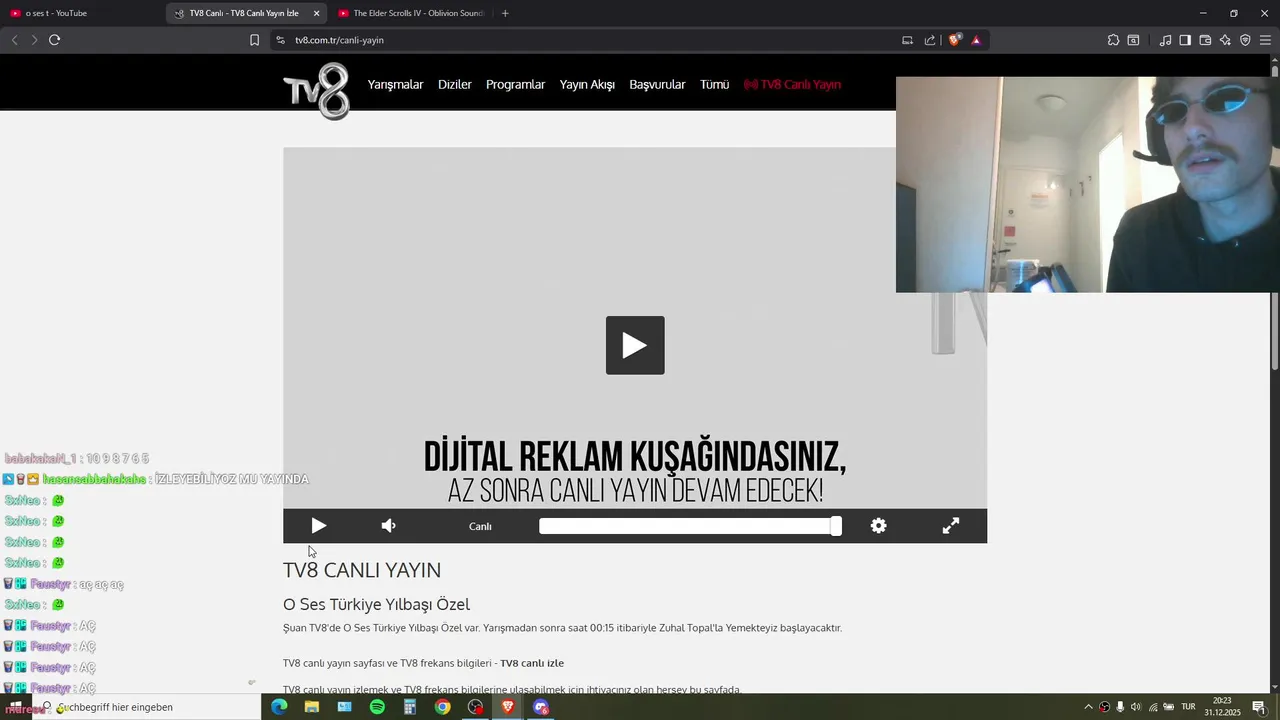The image size is (1280, 720).
Task: Open the Programlar menu
Action: (515, 85)
